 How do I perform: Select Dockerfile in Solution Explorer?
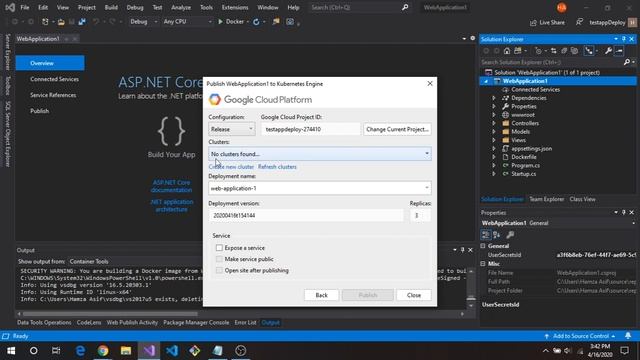[524, 157]
